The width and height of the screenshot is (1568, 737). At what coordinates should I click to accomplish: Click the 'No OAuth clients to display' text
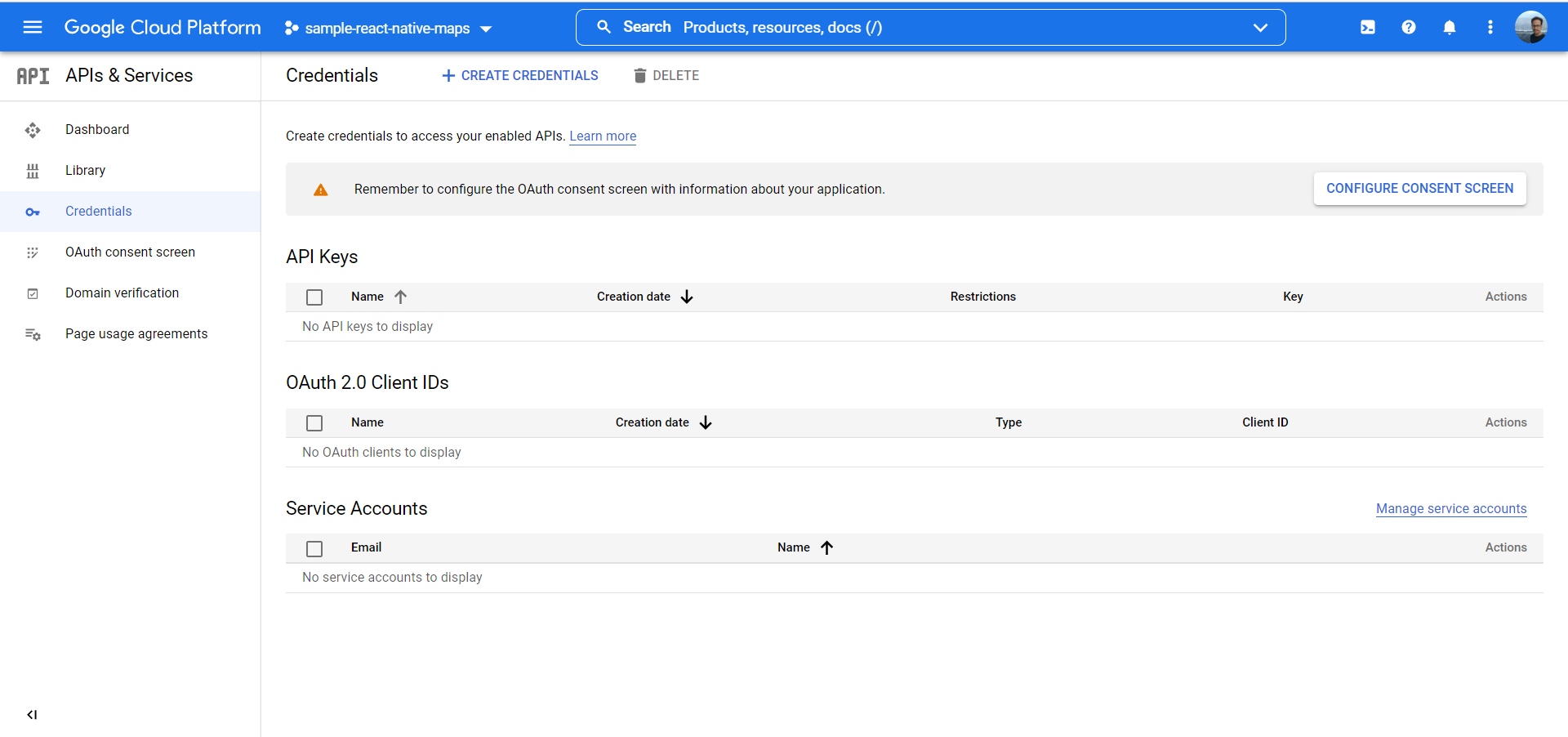pos(381,452)
